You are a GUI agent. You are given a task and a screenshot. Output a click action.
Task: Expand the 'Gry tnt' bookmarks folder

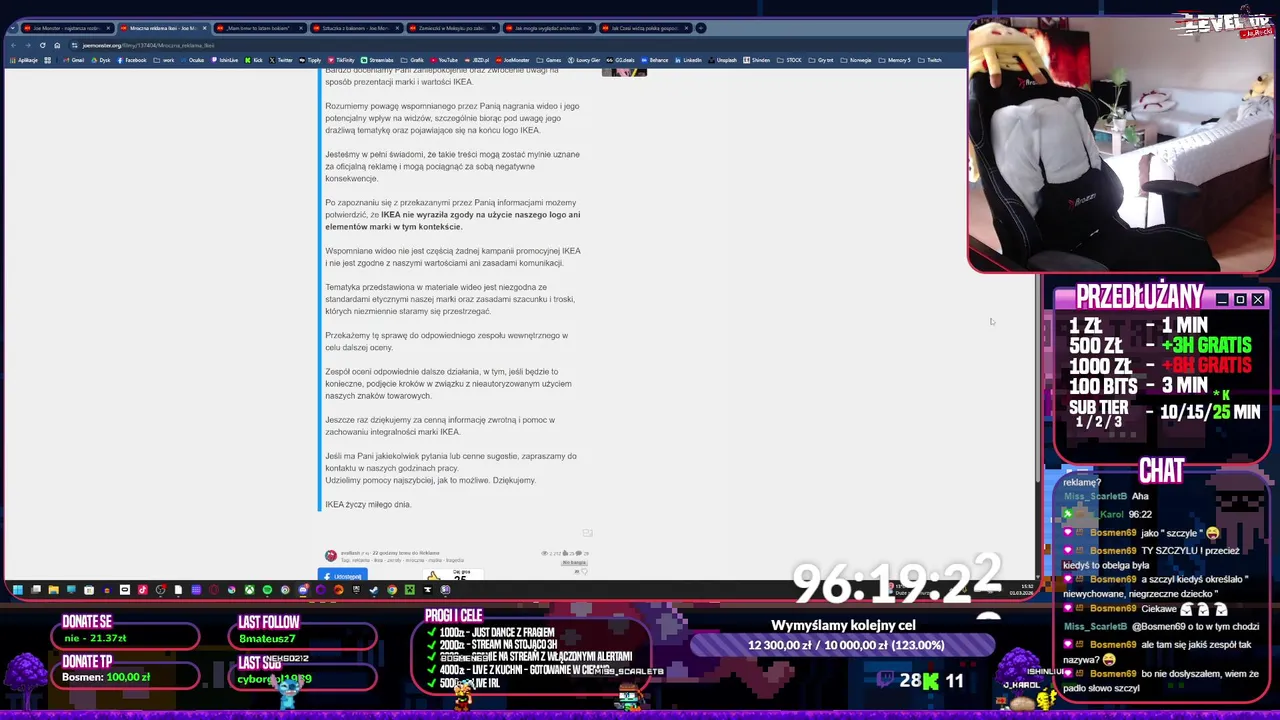822,60
